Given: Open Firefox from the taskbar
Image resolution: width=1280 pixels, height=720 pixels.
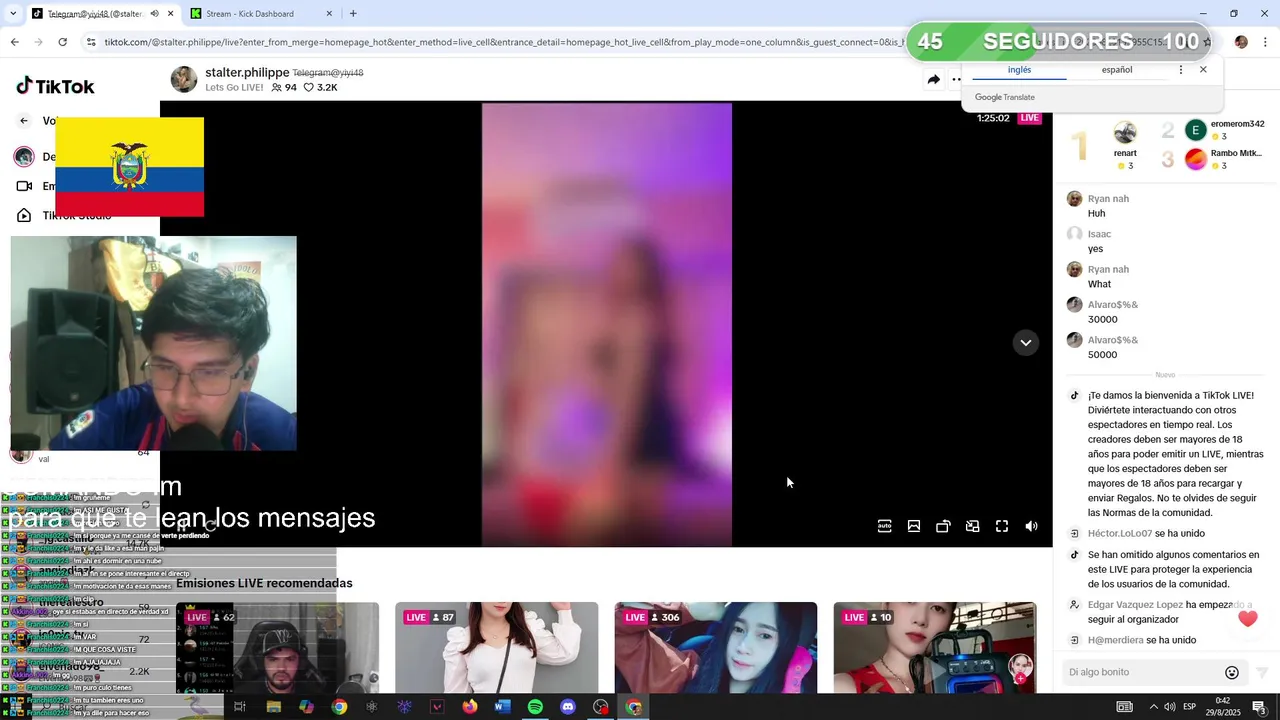Looking at the screenshot, I should pyautogui.click(x=470, y=707).
